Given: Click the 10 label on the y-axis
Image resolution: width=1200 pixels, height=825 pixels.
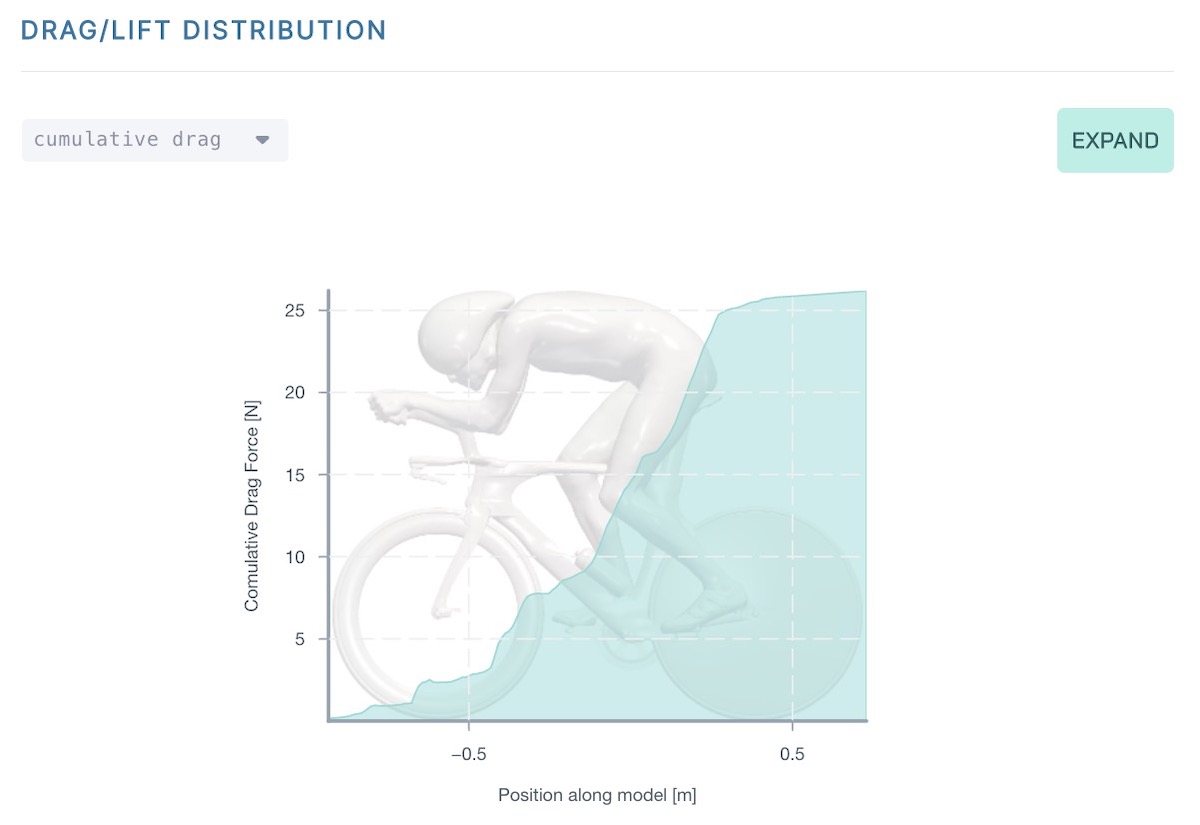Looking at the screenshot, I should pos(295,556).
